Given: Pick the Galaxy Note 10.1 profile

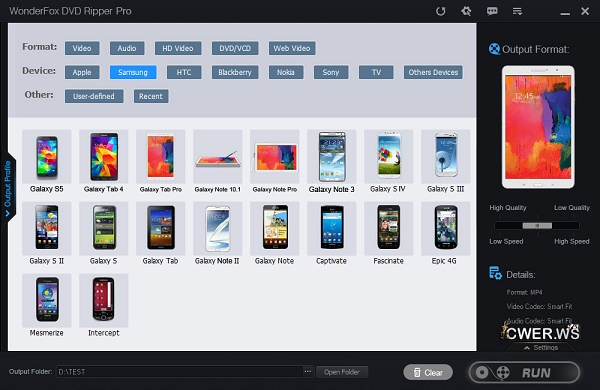Looking at the screenshot, I should point(218,162).
